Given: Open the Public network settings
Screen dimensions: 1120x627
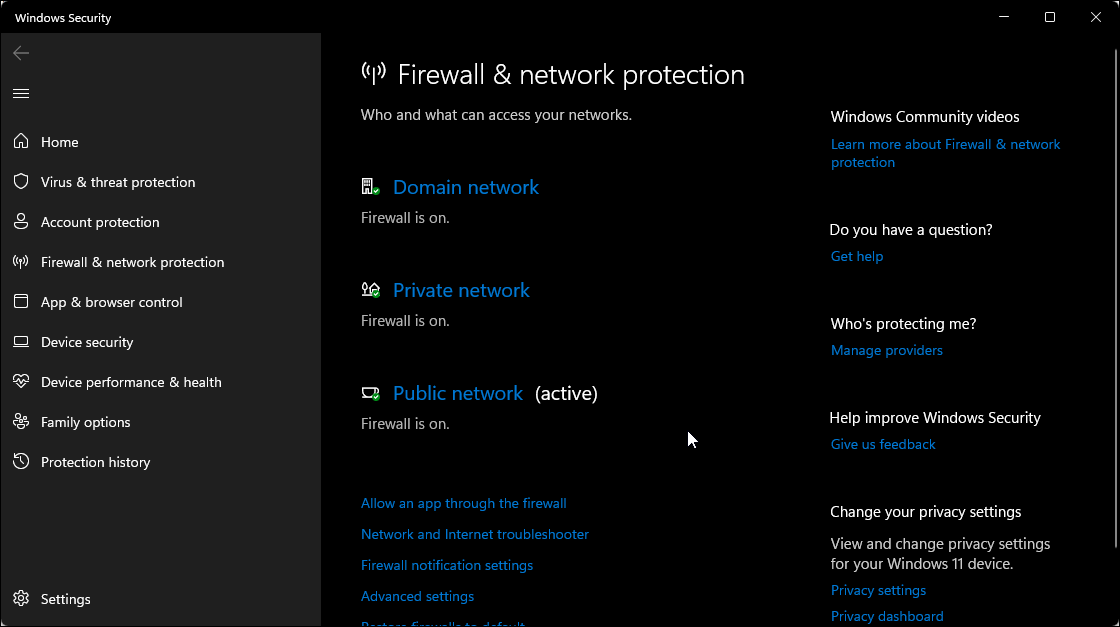Looking at the screenshot, I should pos(458,394).
